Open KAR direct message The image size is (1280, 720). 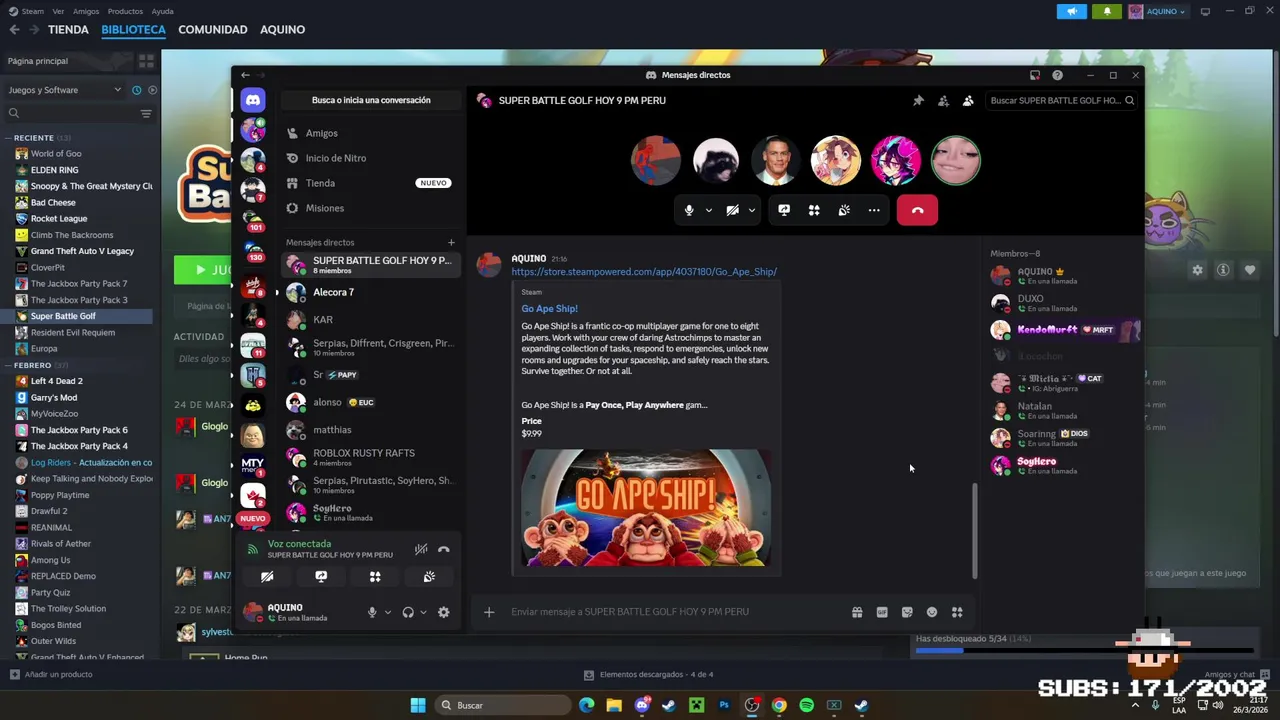click(371, 320)
